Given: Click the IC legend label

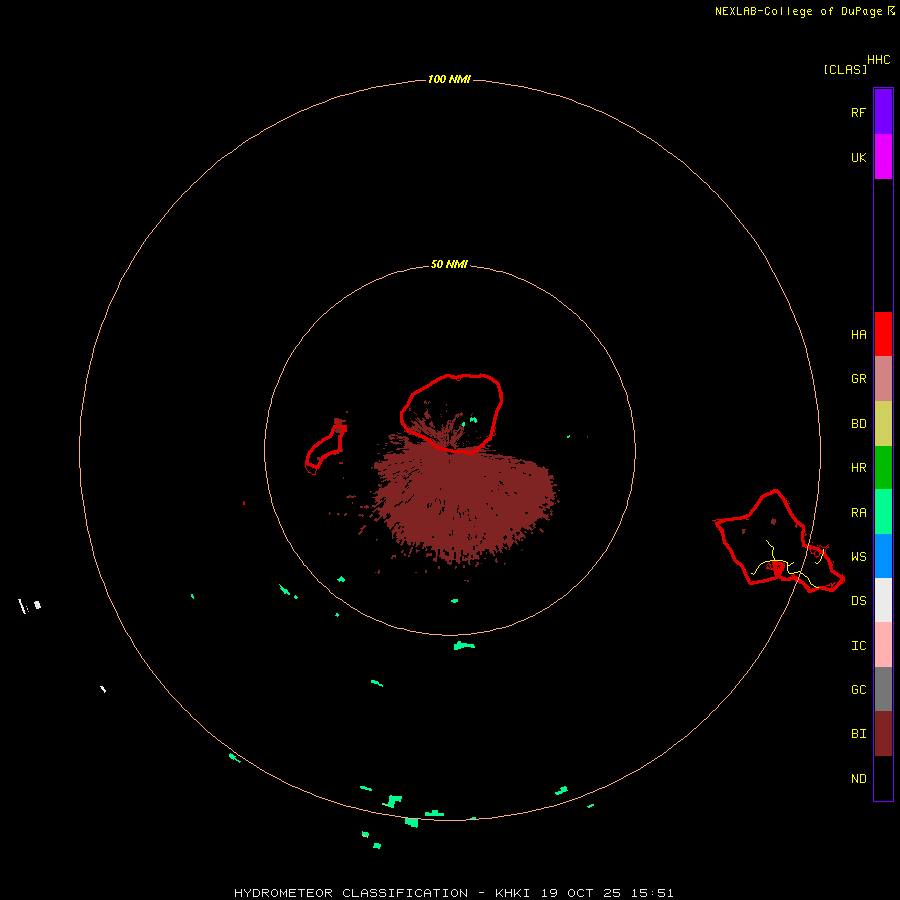Looking at the screenshot, I should (858, 646).
